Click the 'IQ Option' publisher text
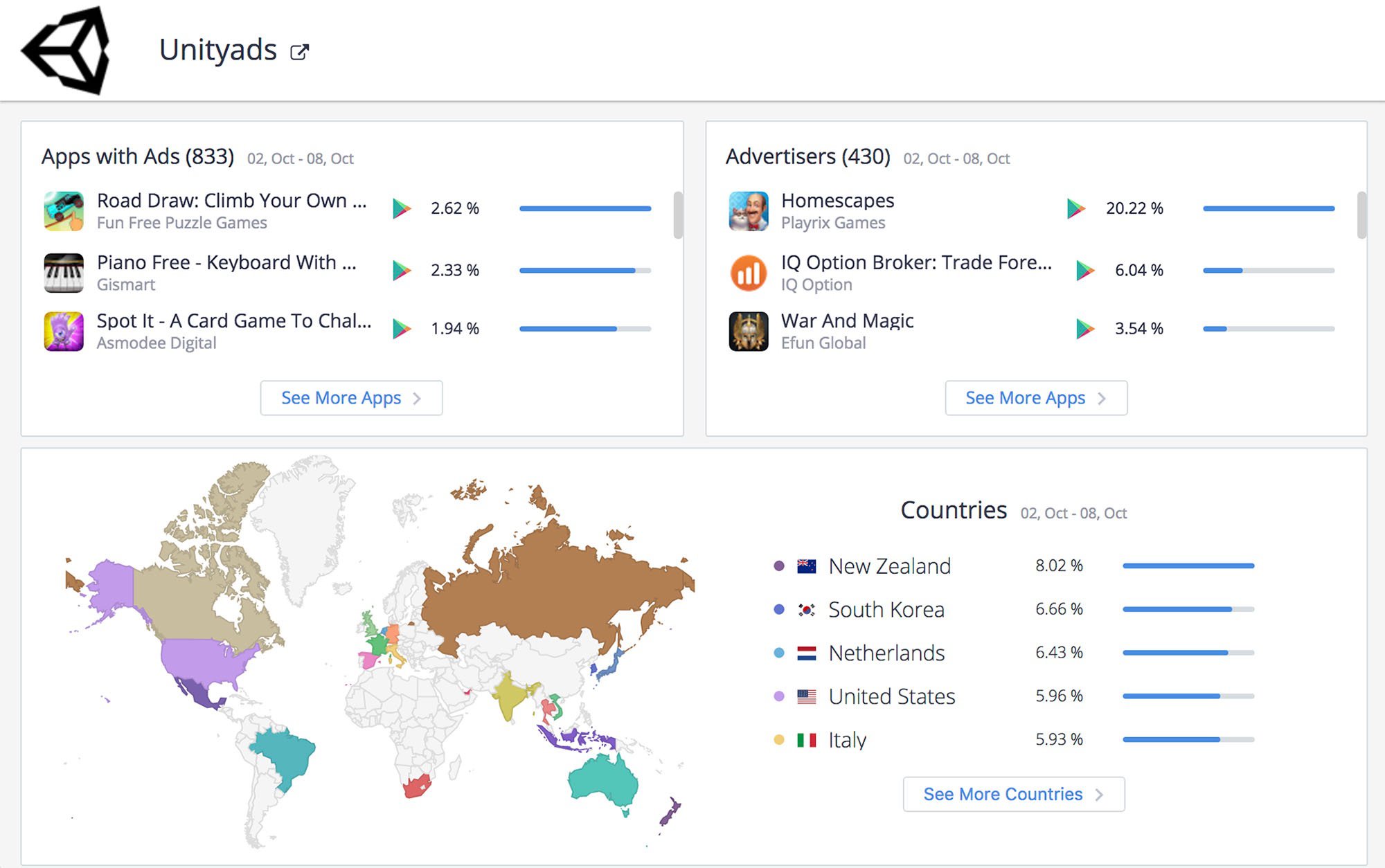Image resolution: width=1385 pixels, height=868 pixels. pyautogui.click(x=816, y=285)
